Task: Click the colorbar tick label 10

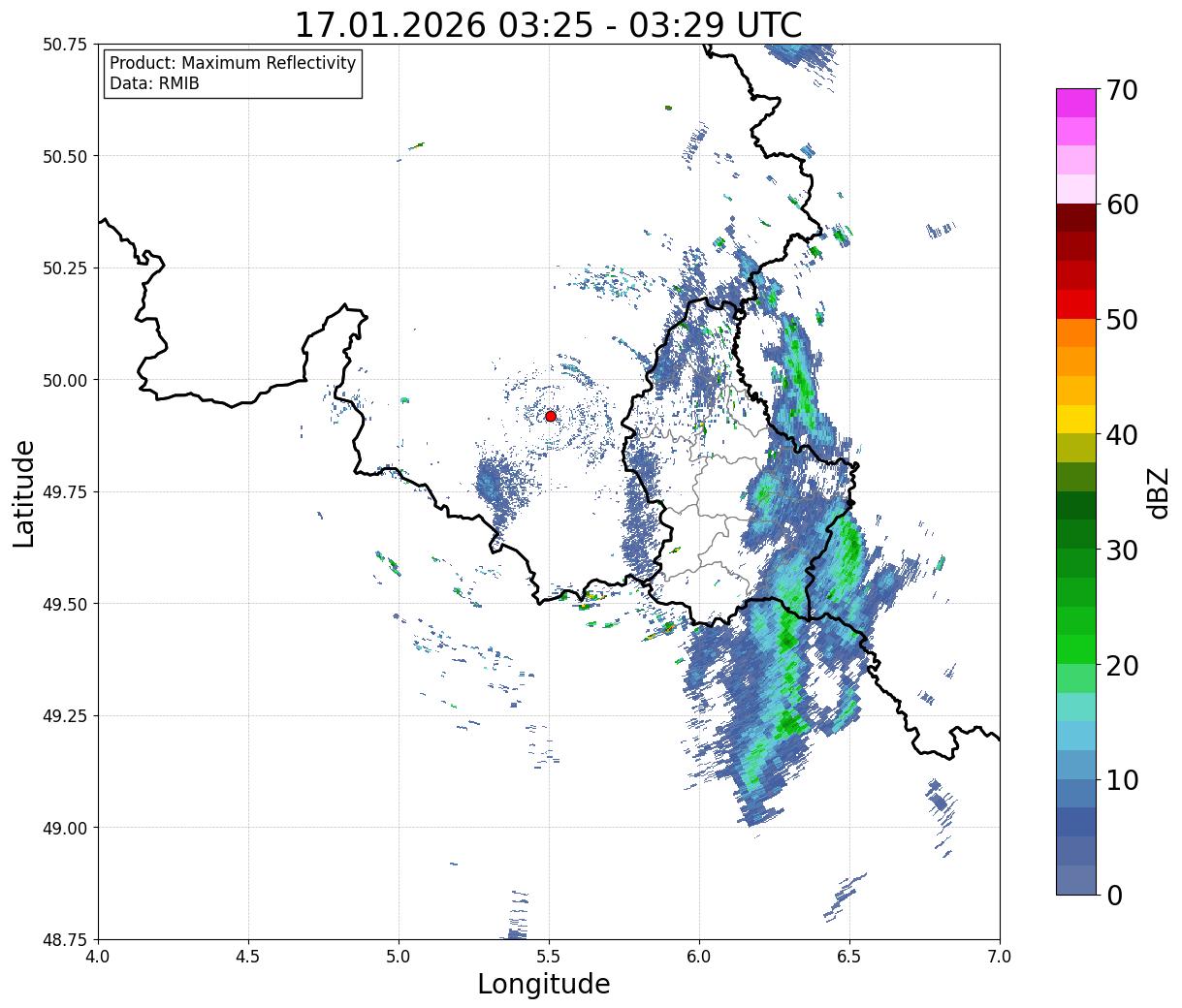Action: [1122, 779]
